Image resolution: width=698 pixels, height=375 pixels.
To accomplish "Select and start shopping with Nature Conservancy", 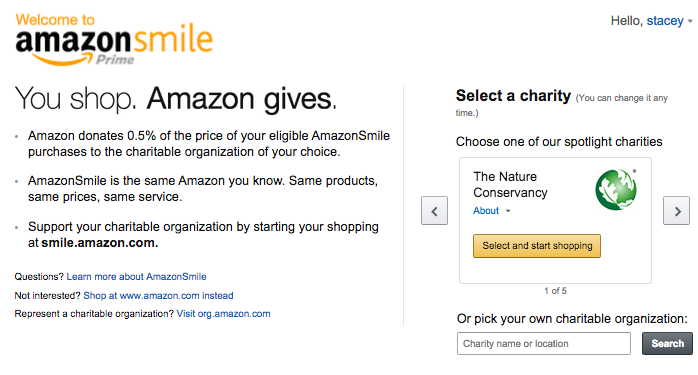I will [537, 246].
